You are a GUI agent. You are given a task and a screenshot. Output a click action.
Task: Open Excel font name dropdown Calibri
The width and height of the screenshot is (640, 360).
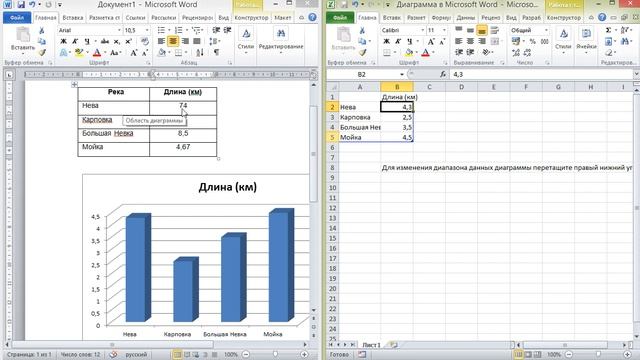(x=422, y=31)
